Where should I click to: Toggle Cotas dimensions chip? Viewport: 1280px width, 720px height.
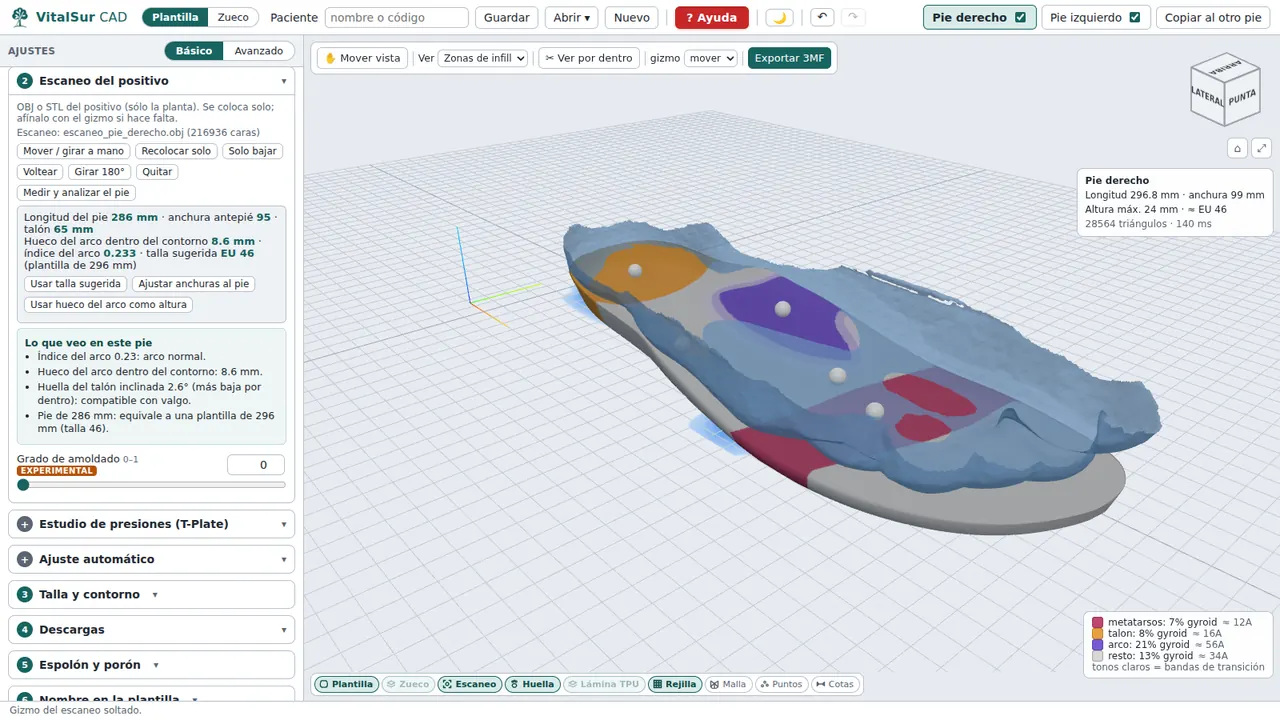coord(834,684)
